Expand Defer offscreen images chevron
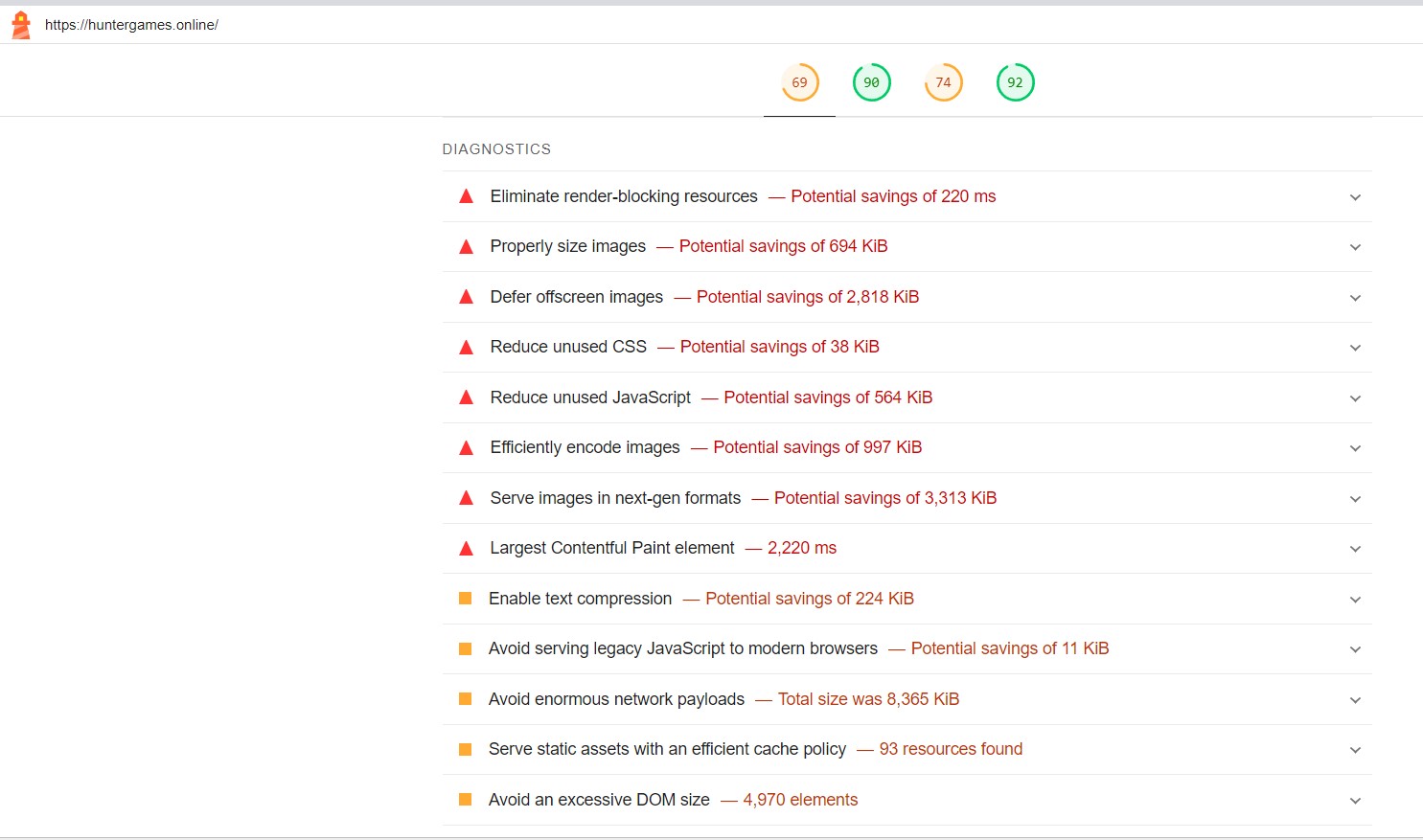1423x840 pixels. [1355, 298]
